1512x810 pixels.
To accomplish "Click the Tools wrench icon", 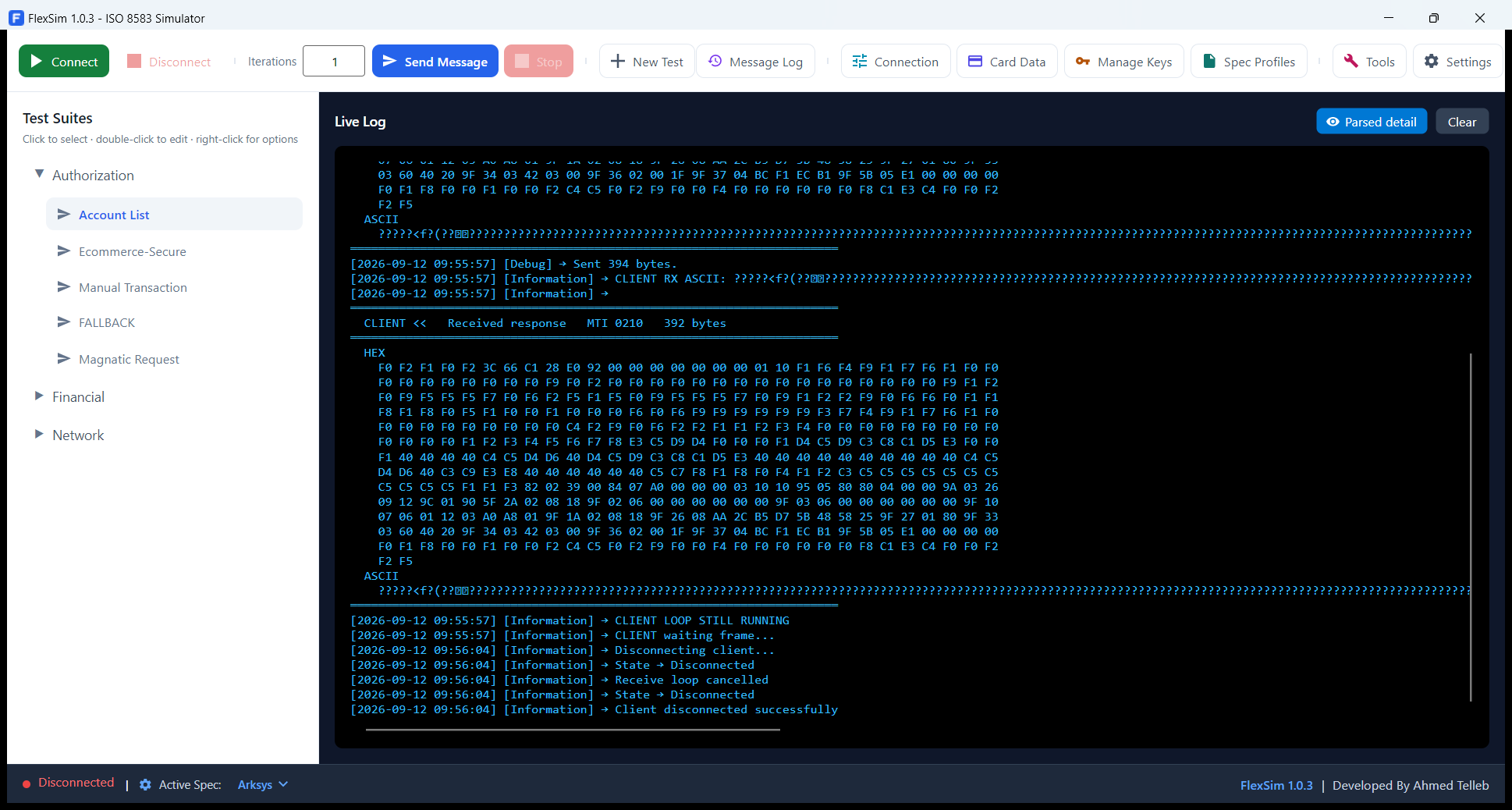I will tap(1351, 61).
